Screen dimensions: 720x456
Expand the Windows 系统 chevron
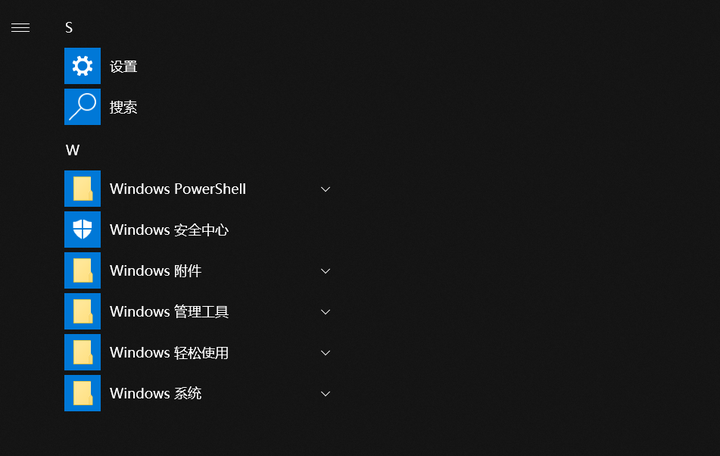pos(326,394)
